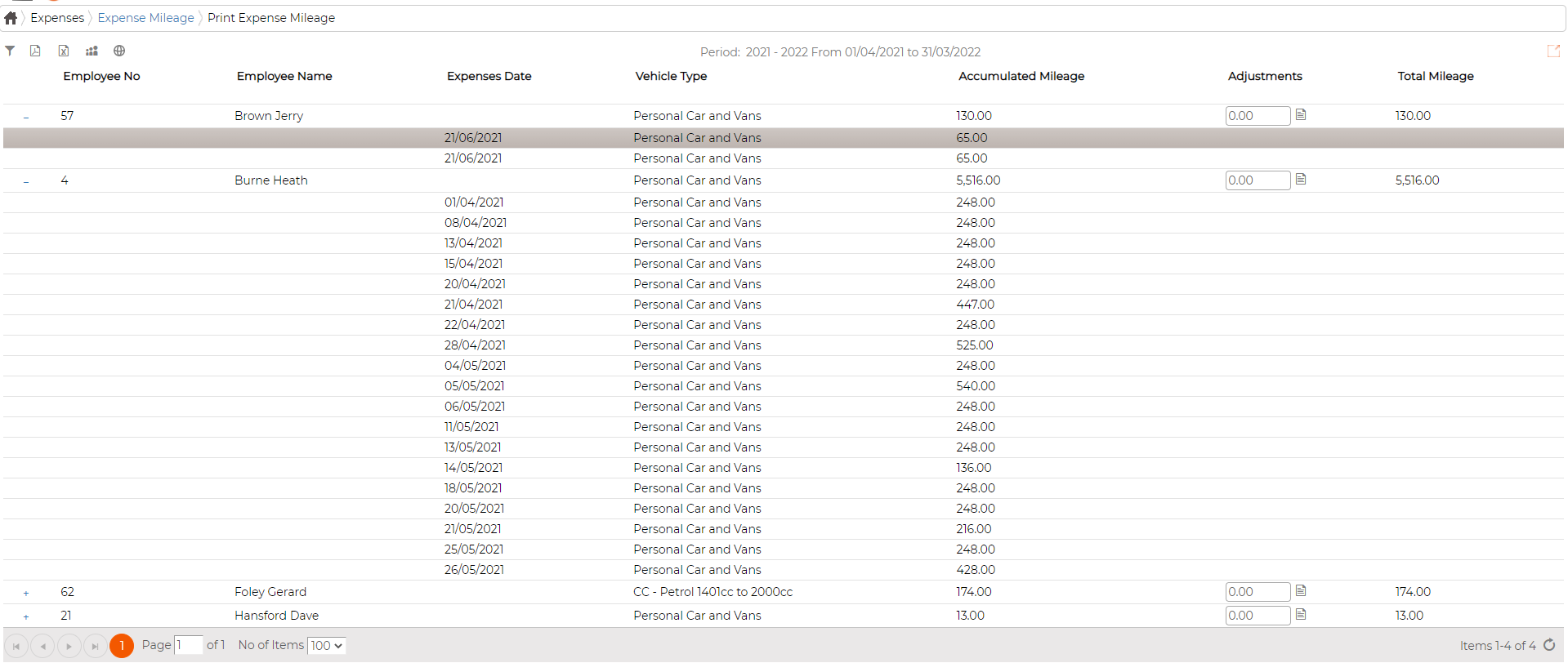Collapse the Brown Jerry row
The height and width of the screenshot is (663, 1568).
click(26, 118)
